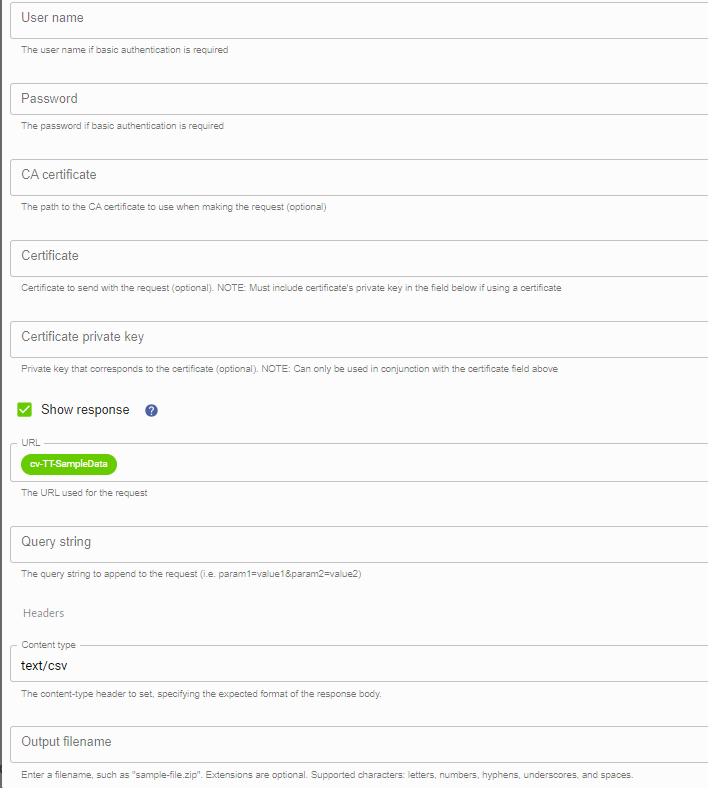Focus the Password field
708x788 pixels.
click(359, 99)
